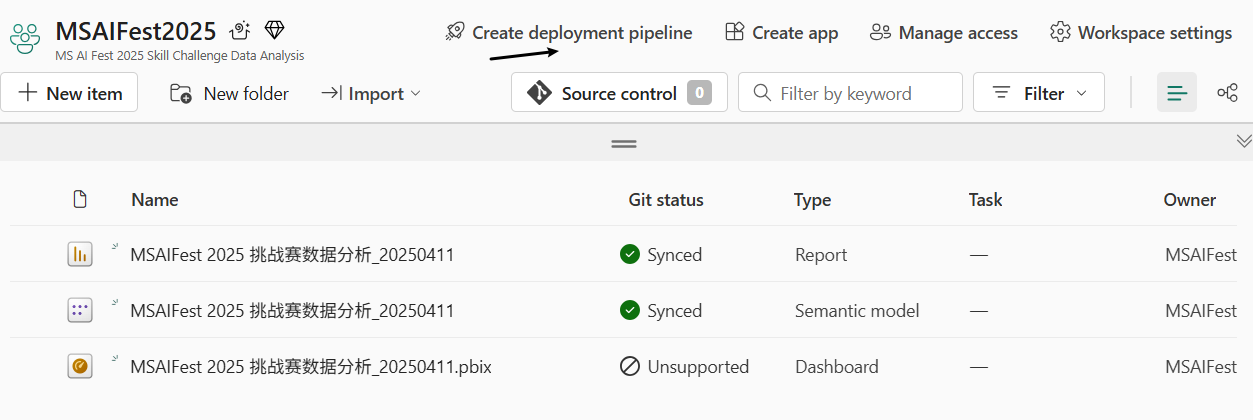Create a New folder
The height and width of the screenshot is (420, 1253).
pyautogui.click(x=230, y=93)
